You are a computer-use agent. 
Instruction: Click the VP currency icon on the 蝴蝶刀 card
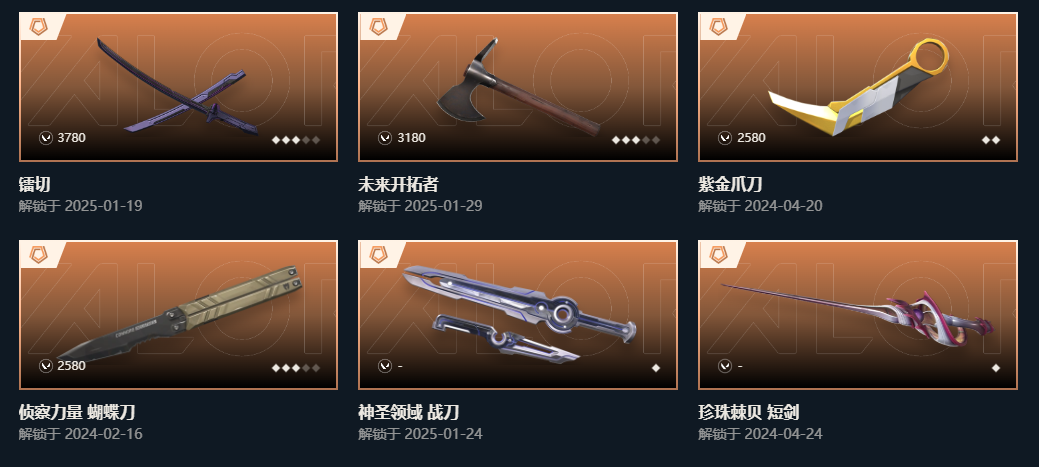[x=46, y=366]
